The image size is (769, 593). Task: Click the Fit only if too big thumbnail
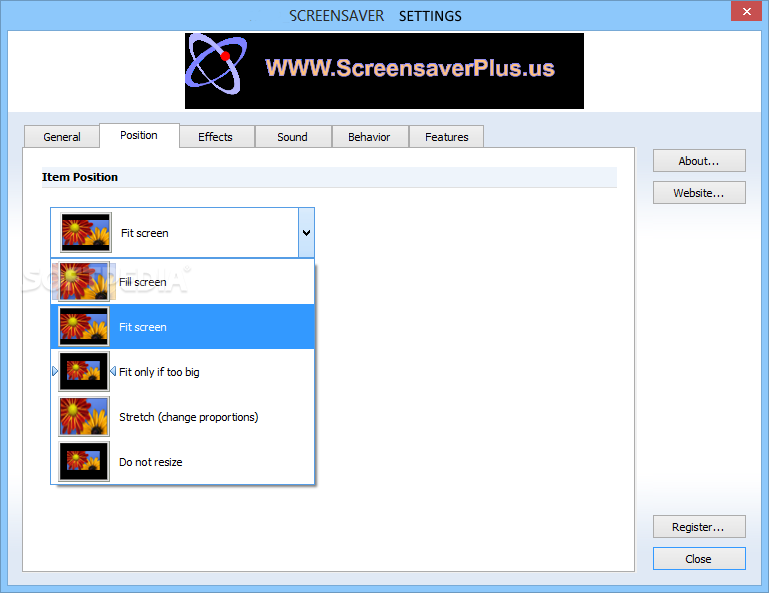[84, 372]
